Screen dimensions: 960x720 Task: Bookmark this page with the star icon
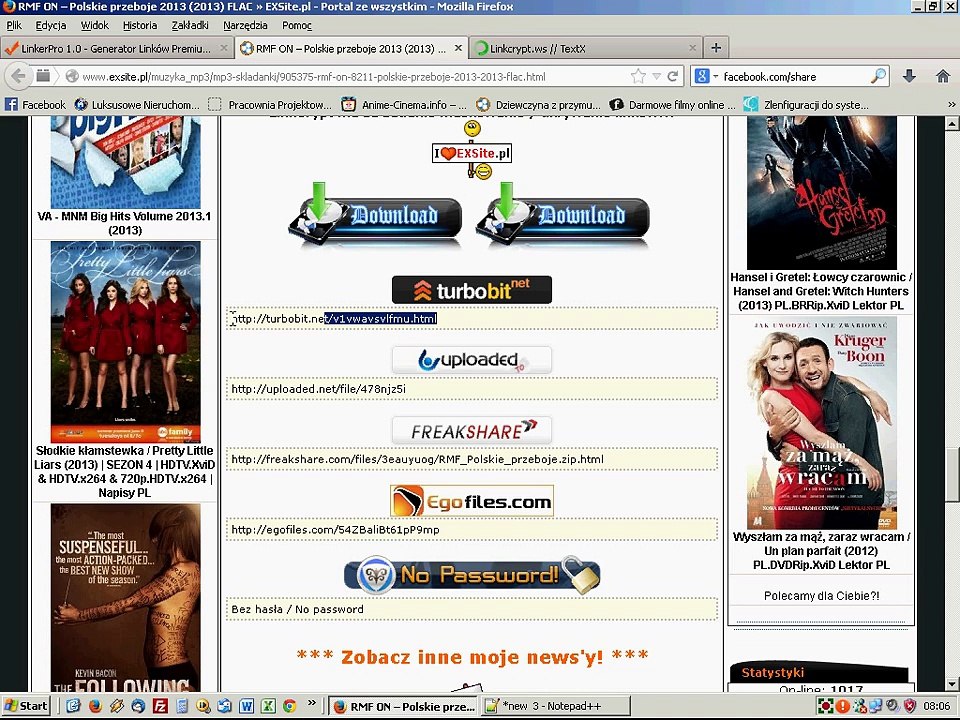pos(638,77)
